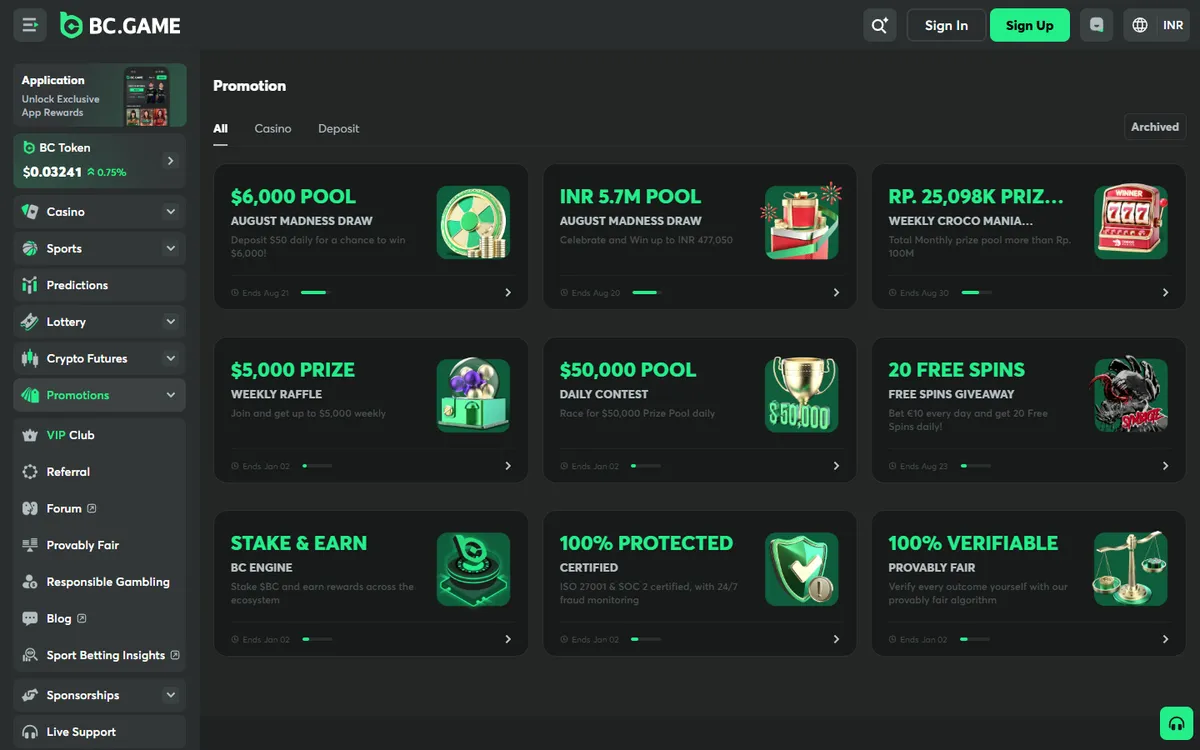Click progress bar on $6,000 Pool card
Viewport: 1200px width, 750px height.
(x=316, y=293)
